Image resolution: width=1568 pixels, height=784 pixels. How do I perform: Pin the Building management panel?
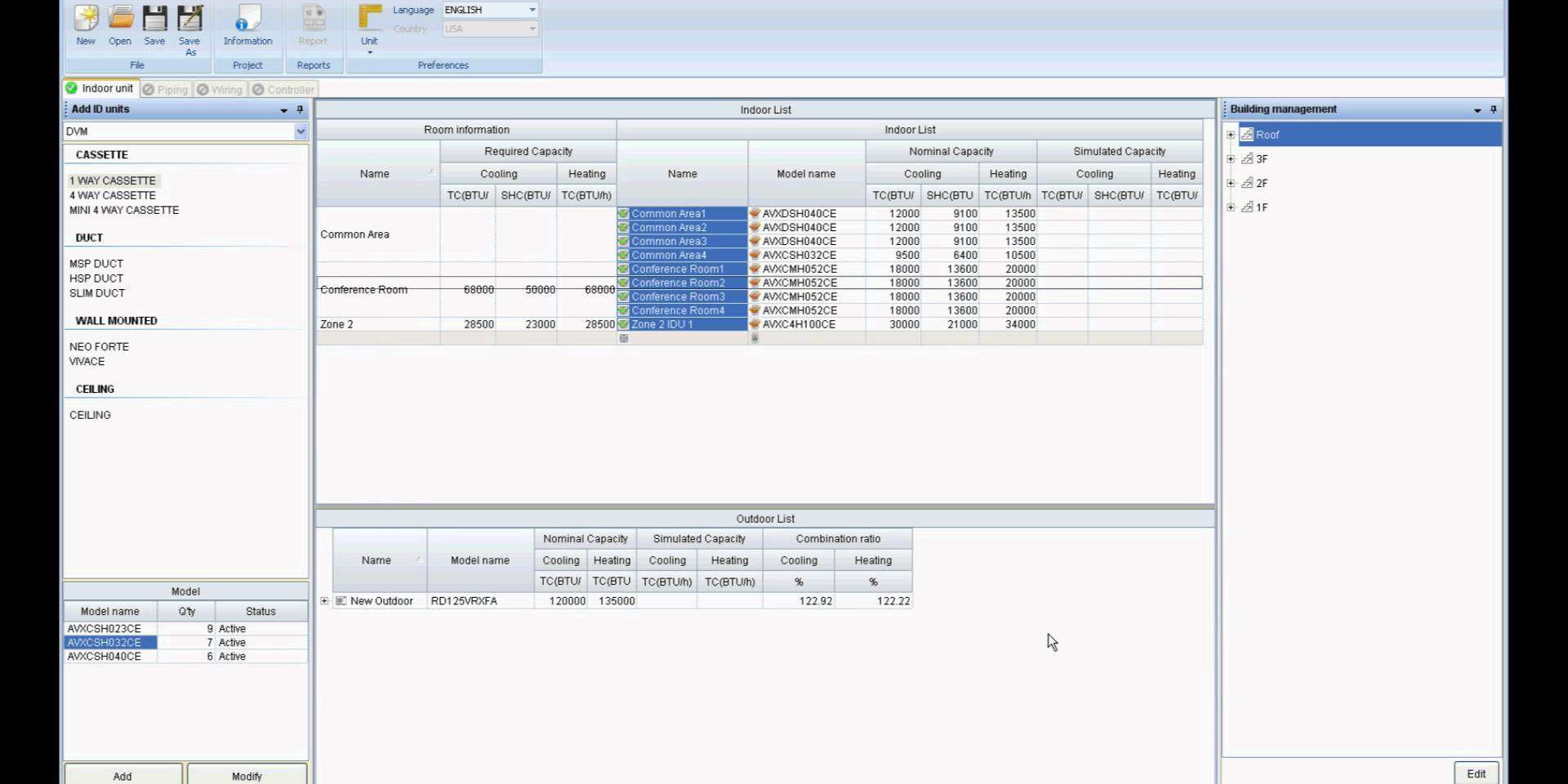pos(1494,109)
